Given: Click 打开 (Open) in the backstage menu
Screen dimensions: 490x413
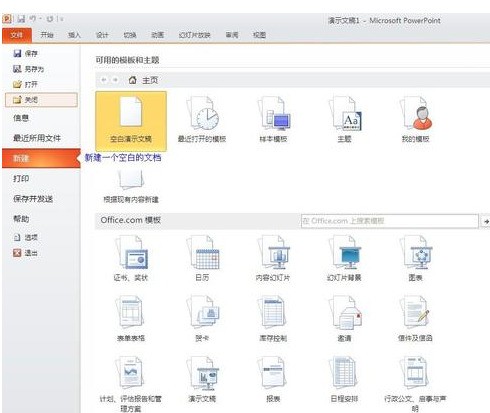Looking at the screenshot, I should (26, 84).
